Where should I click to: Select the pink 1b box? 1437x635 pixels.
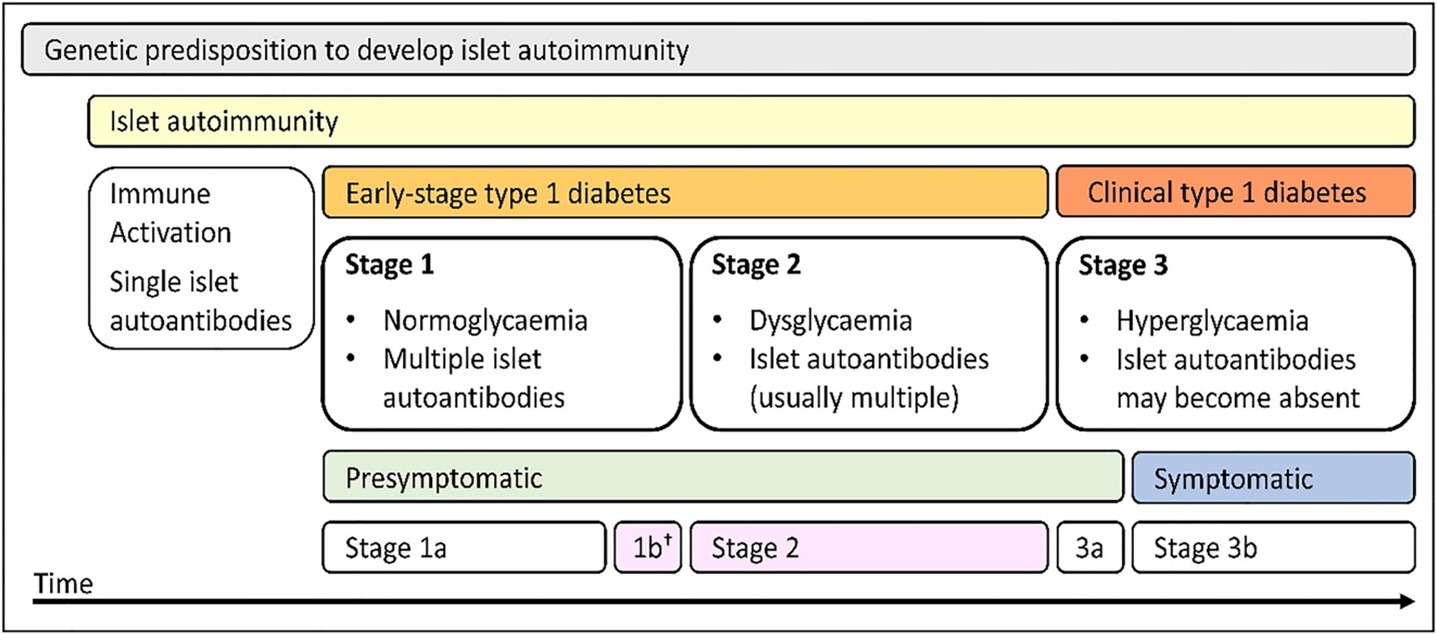pos(648,547)
